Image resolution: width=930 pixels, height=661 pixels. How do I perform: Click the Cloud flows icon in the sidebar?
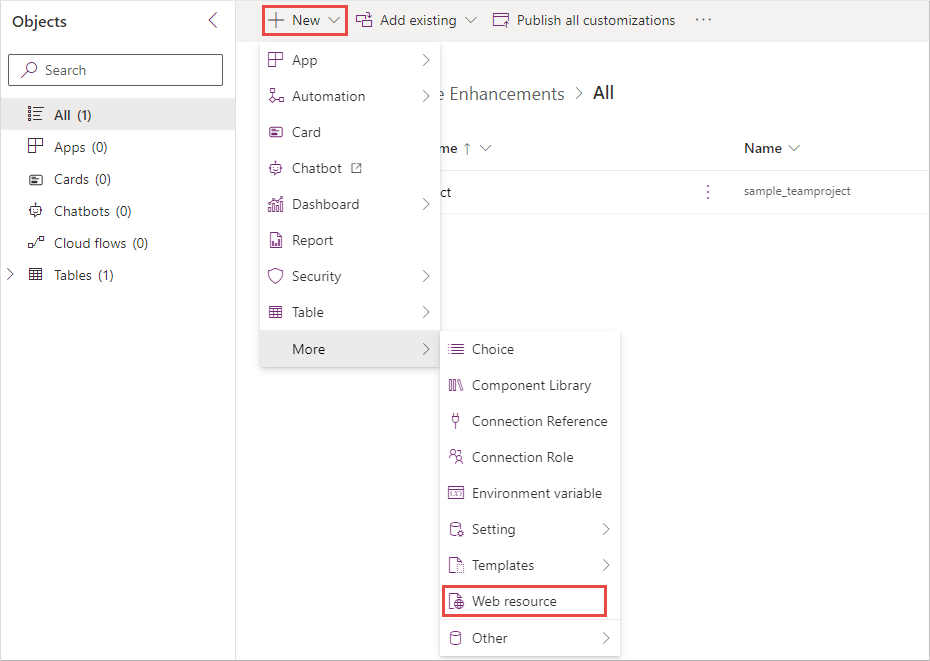pos(36,242)
